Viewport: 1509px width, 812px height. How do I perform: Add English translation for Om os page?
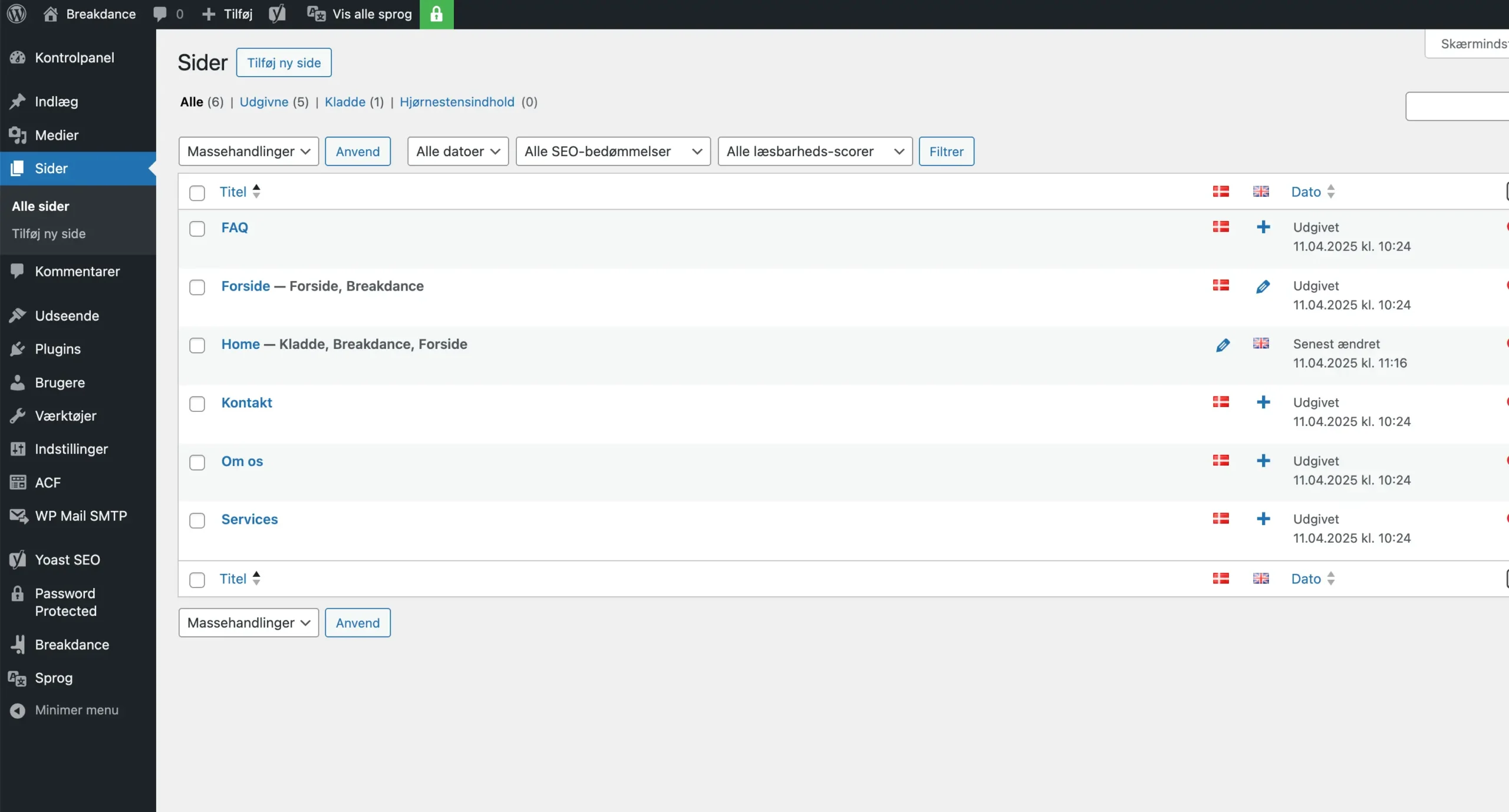1263,461
